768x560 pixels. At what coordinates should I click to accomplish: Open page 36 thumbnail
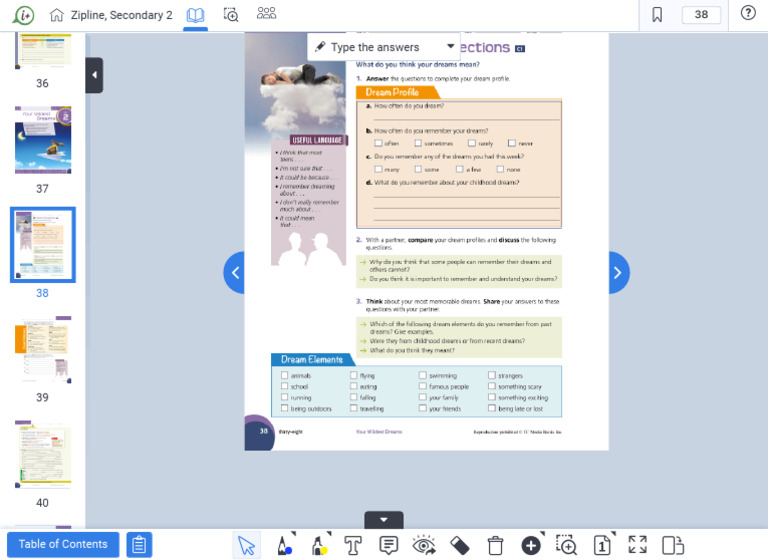point(43,50)
